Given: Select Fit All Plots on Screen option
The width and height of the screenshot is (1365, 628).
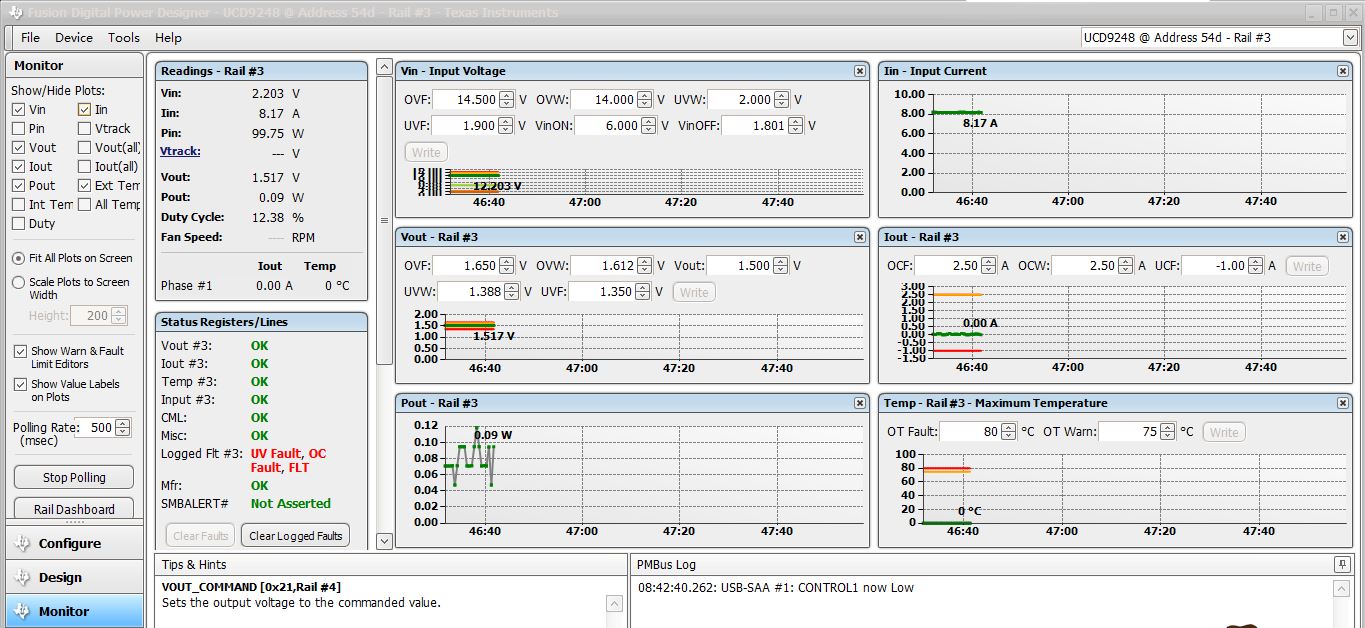Looking at the screenshot, I should [19, 258].
